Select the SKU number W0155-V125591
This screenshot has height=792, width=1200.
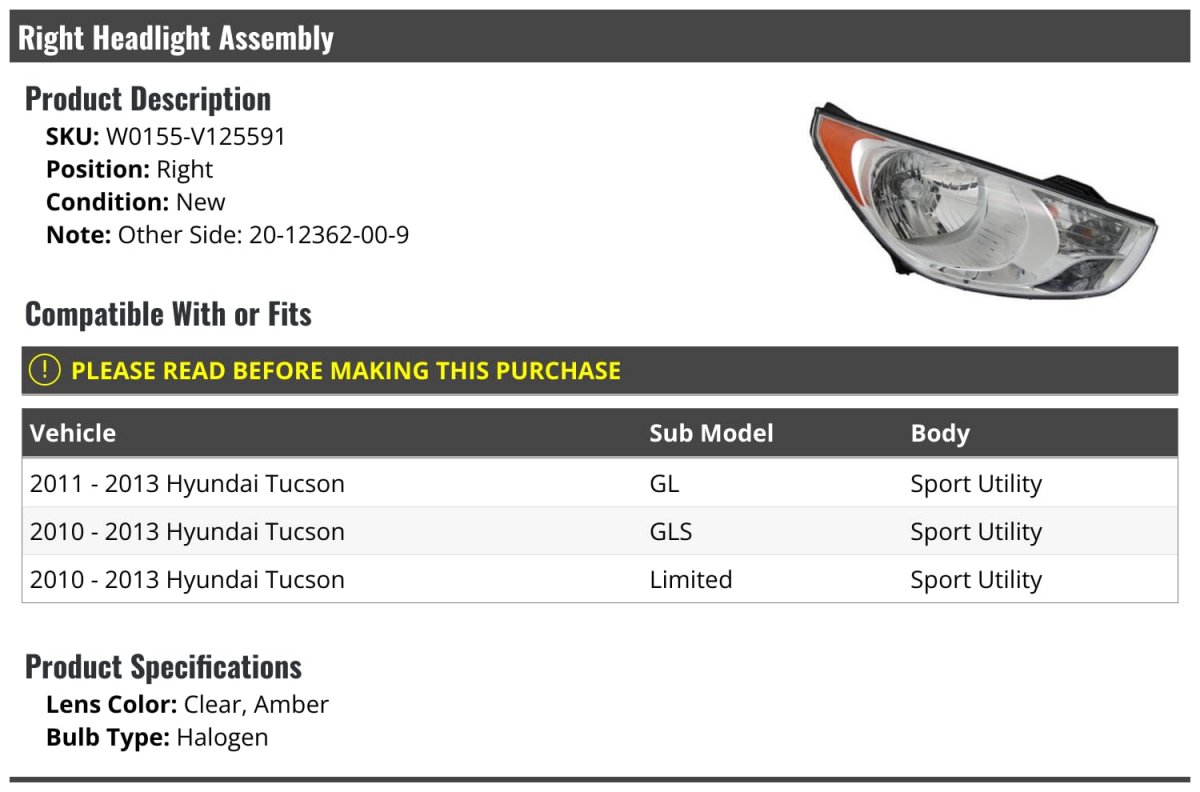tap(196, 137)
